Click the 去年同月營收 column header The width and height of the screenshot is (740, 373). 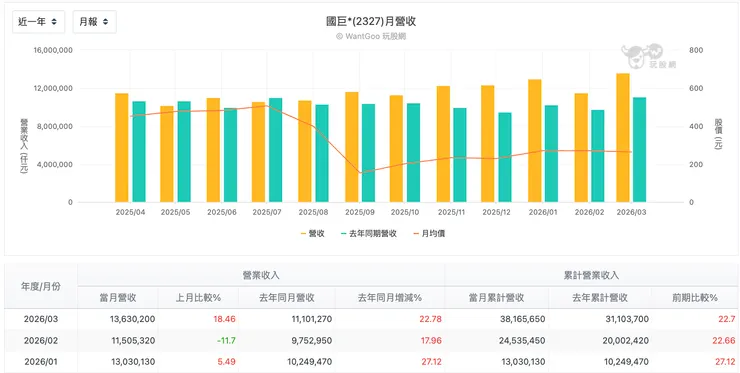tap(287, 298)
